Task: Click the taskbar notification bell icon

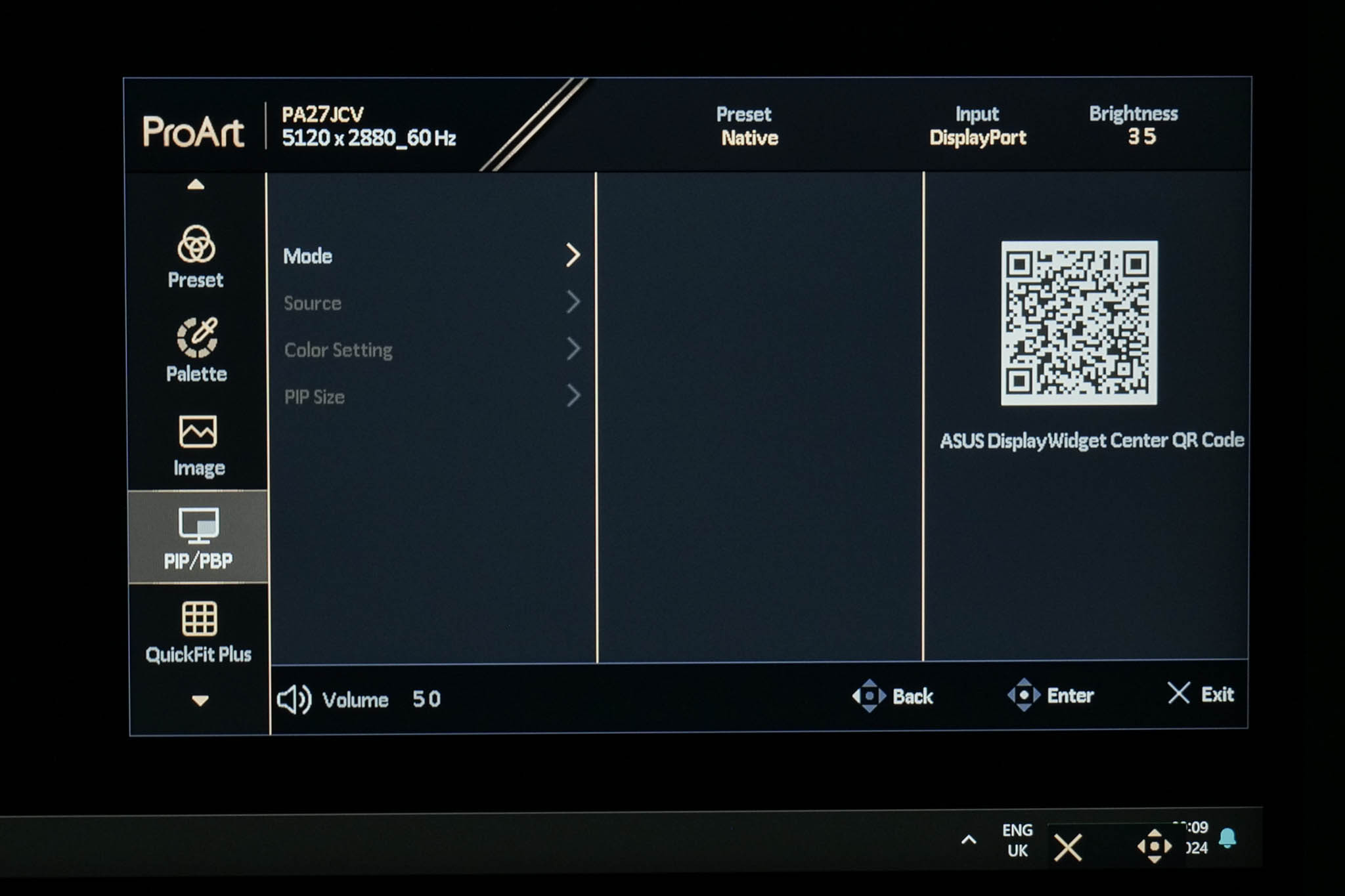Action: click(x=1227, y=838)
